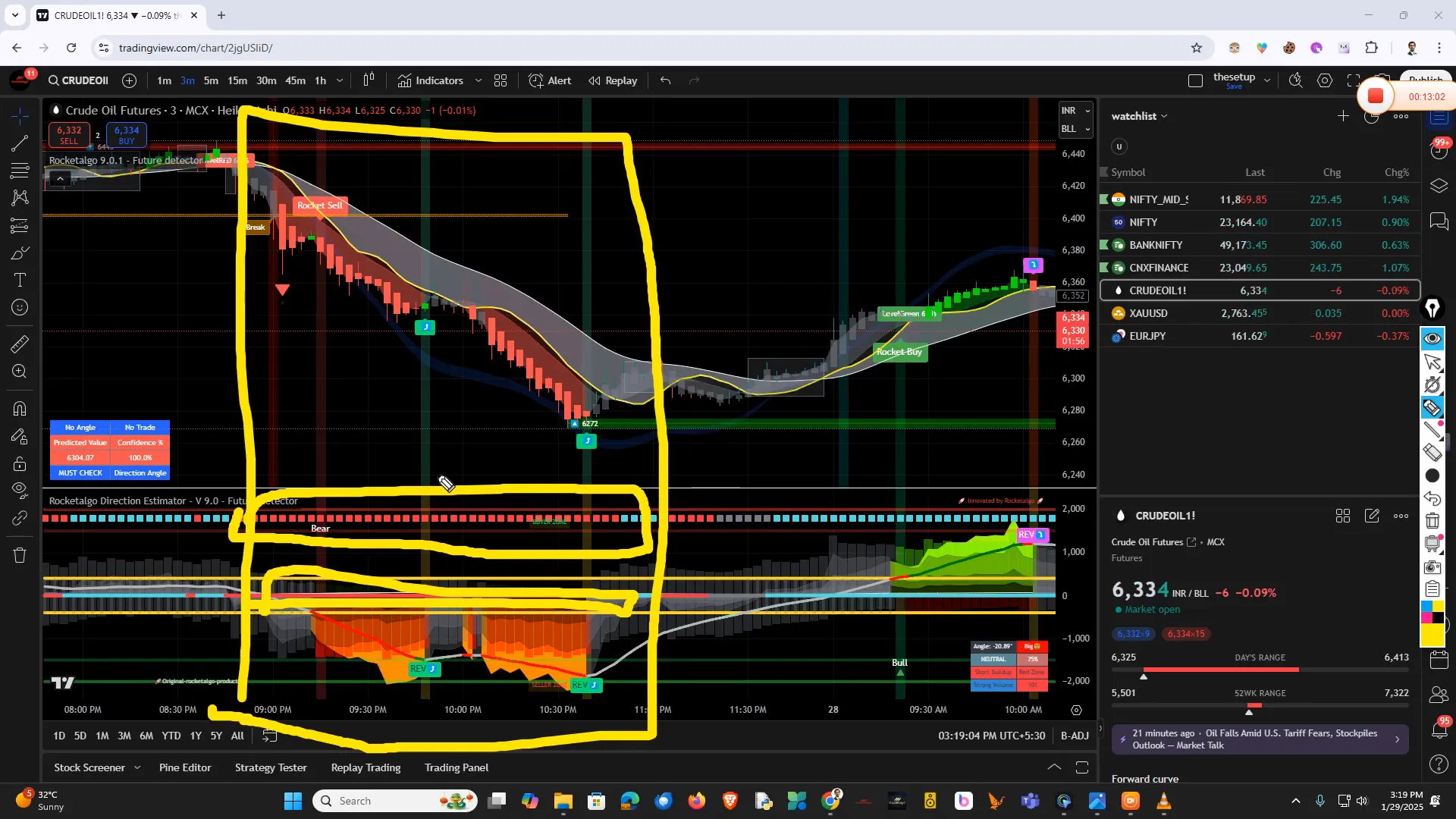Viewport: 1456px width, 819px height.
Task: Select the Trend Line drawing tool
Action: (19, 143)
